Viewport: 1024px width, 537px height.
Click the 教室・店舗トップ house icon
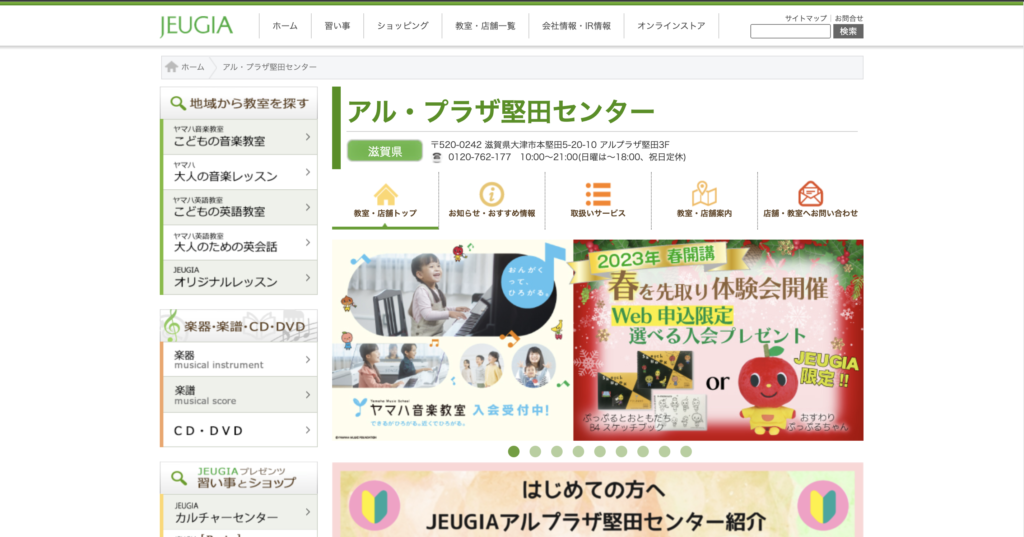385,194
